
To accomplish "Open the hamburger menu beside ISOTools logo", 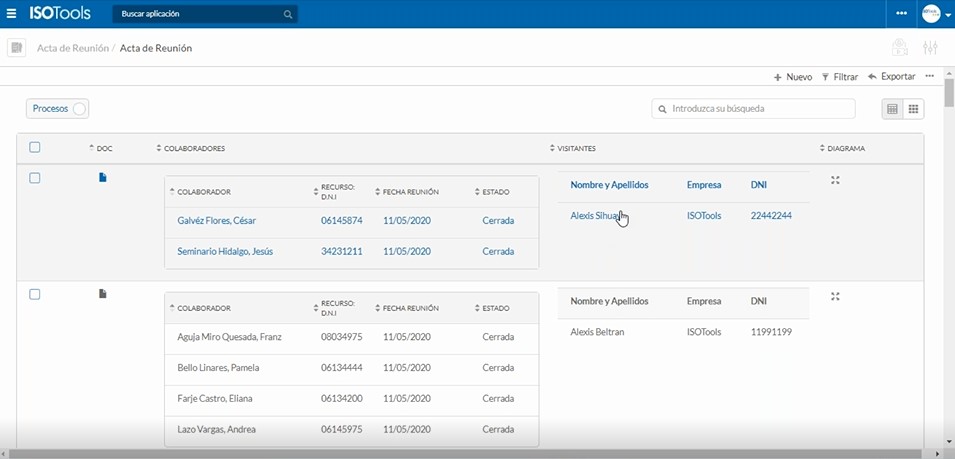I will tap(11, 14).
